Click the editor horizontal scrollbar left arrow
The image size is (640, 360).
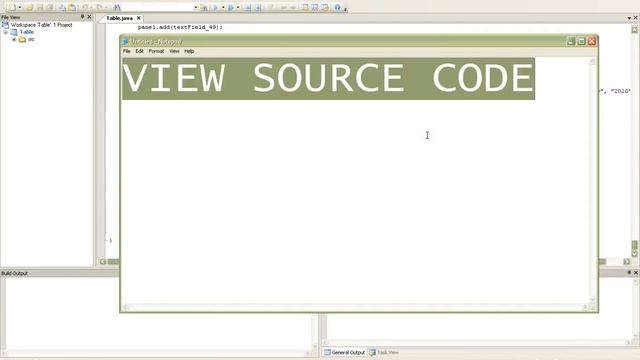[x=102, y=262]
